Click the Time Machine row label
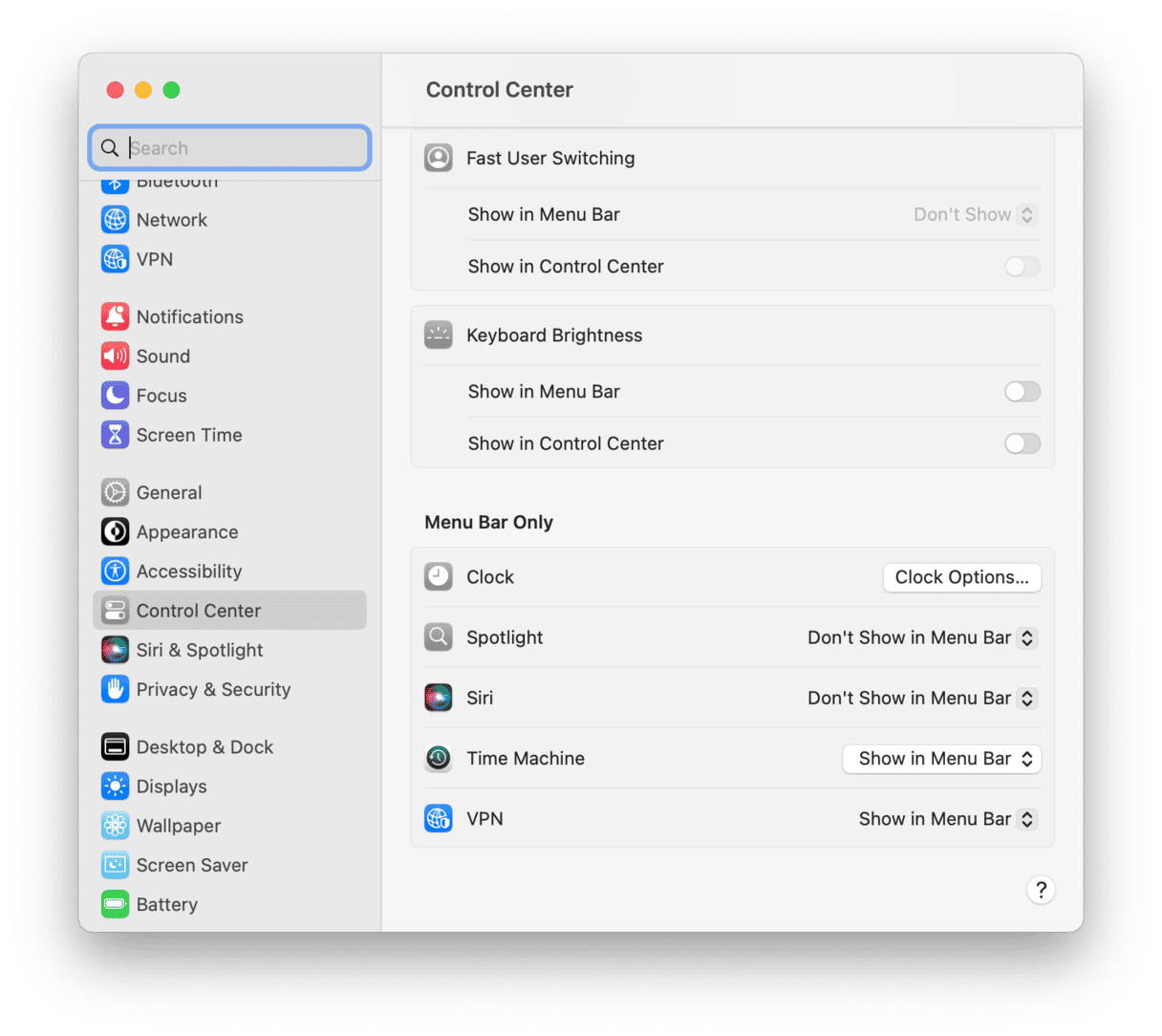The height and width of the screenshot is (1036, 1162). 526,758
